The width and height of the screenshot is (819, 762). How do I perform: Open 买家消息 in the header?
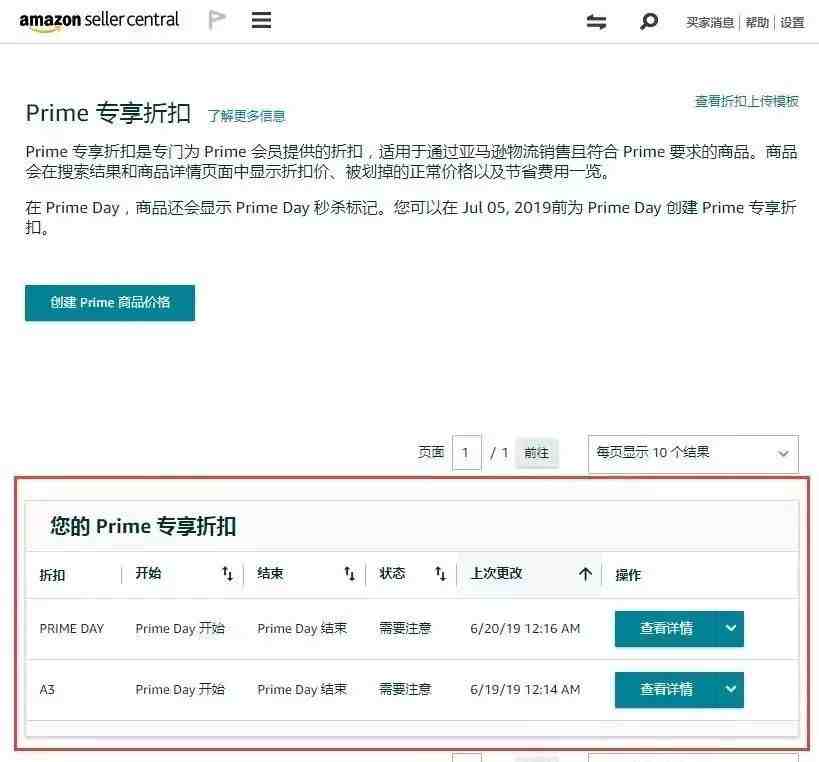pos(710,22)
